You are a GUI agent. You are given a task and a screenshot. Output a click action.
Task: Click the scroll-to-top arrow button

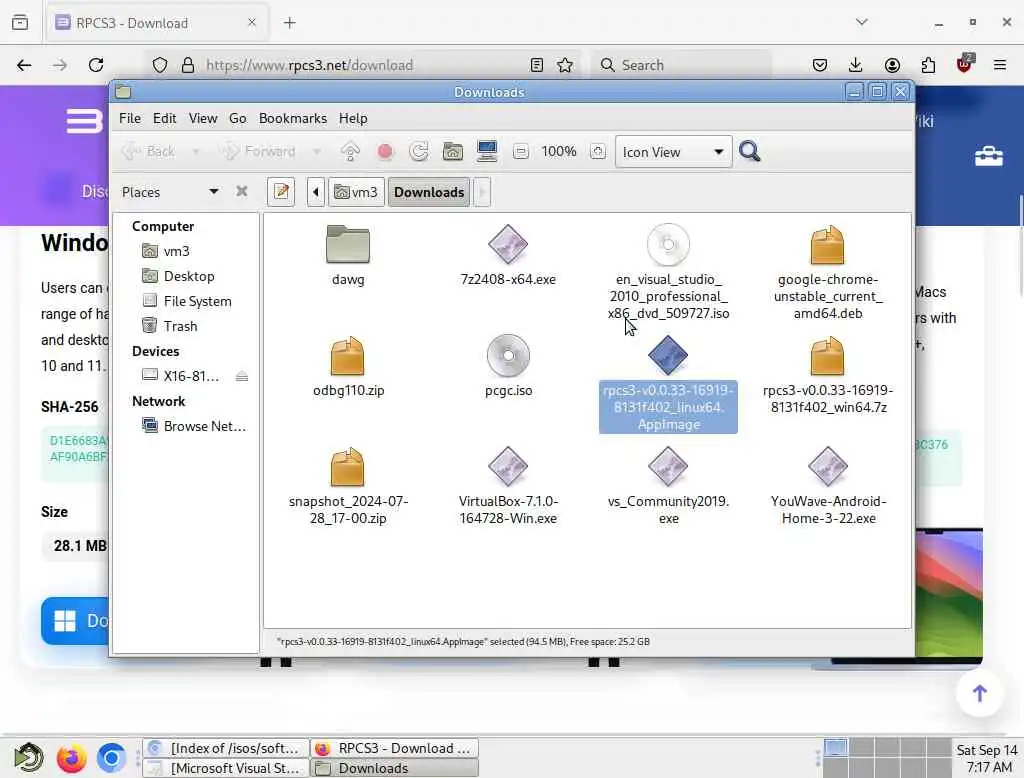tap(979, 693)
